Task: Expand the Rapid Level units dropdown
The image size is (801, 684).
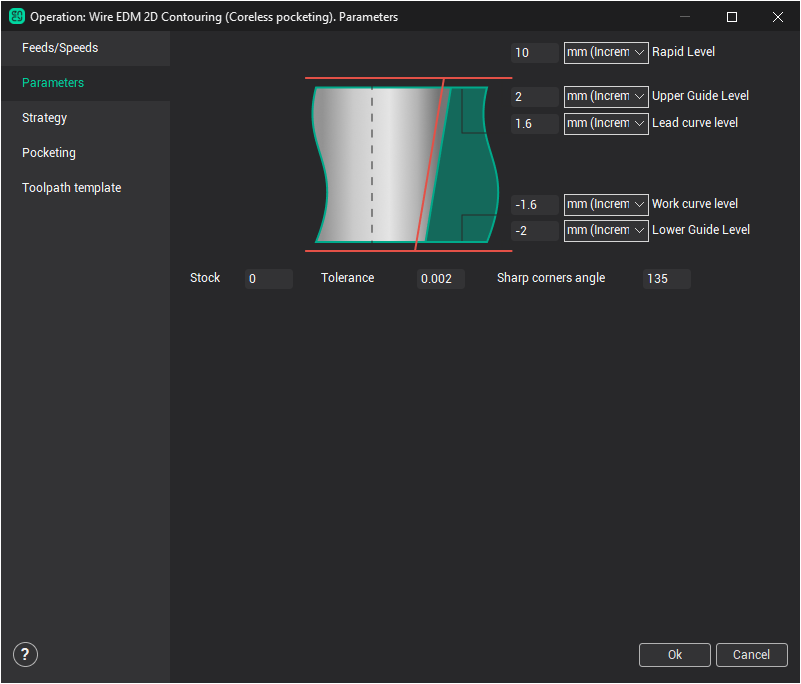Action: coord(606,53)
